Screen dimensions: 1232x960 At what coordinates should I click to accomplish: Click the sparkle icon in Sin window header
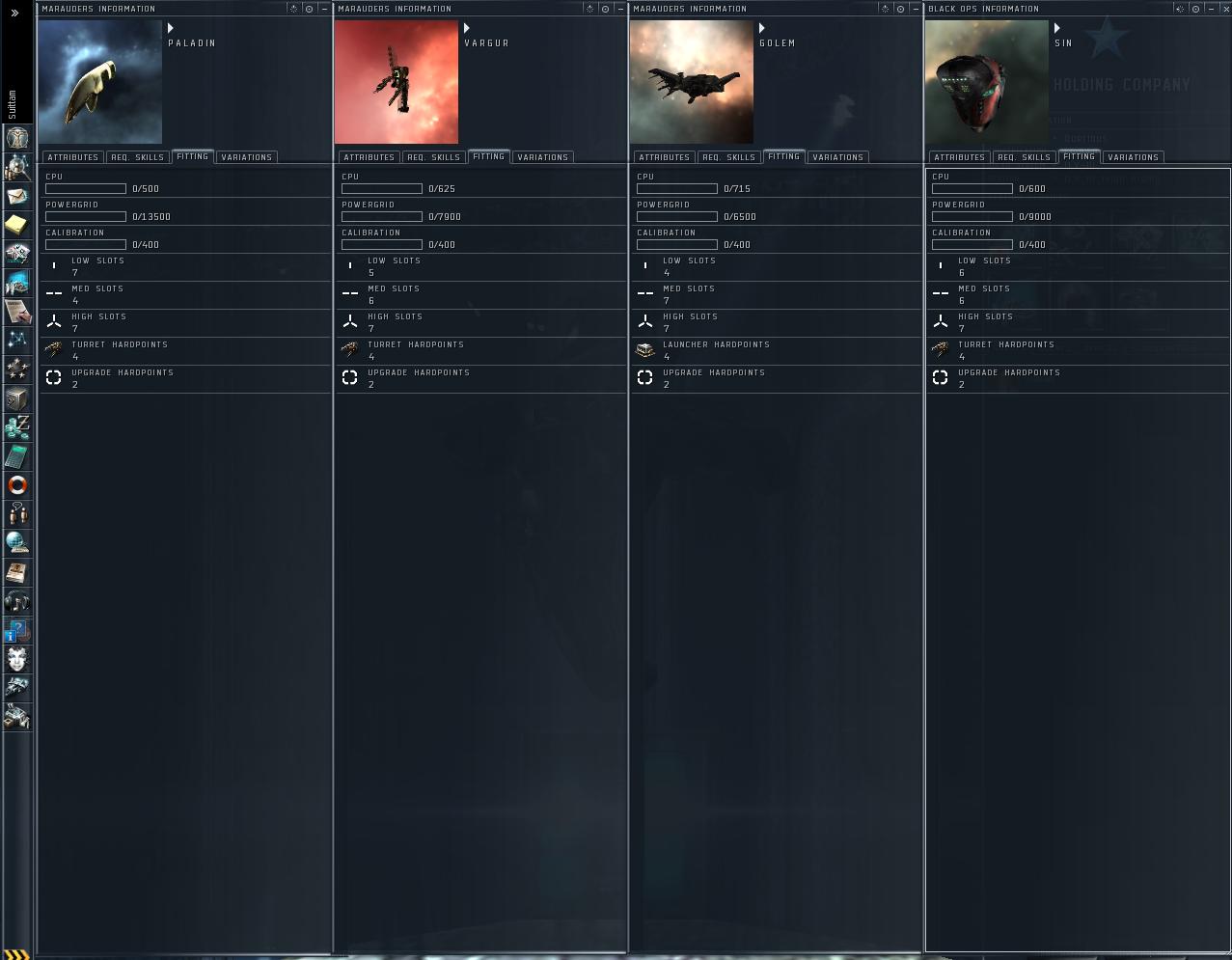pos(1180,9)
